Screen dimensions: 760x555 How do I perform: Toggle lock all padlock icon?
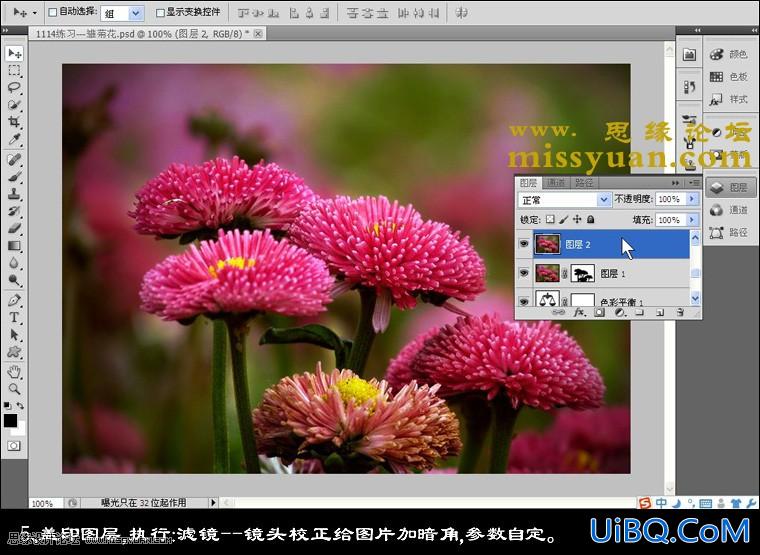[x=590, y=220]
